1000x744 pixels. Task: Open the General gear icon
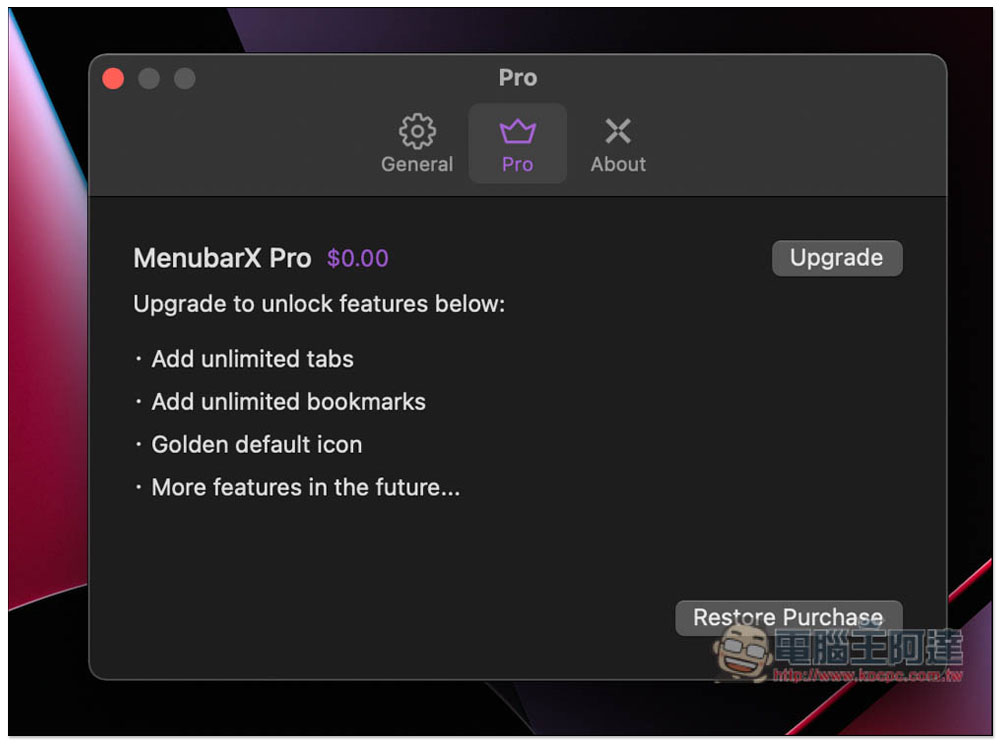point(417,131)
